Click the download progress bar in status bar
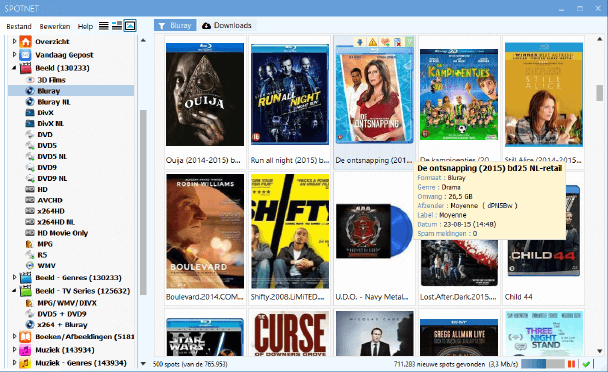 pos(542,364)
